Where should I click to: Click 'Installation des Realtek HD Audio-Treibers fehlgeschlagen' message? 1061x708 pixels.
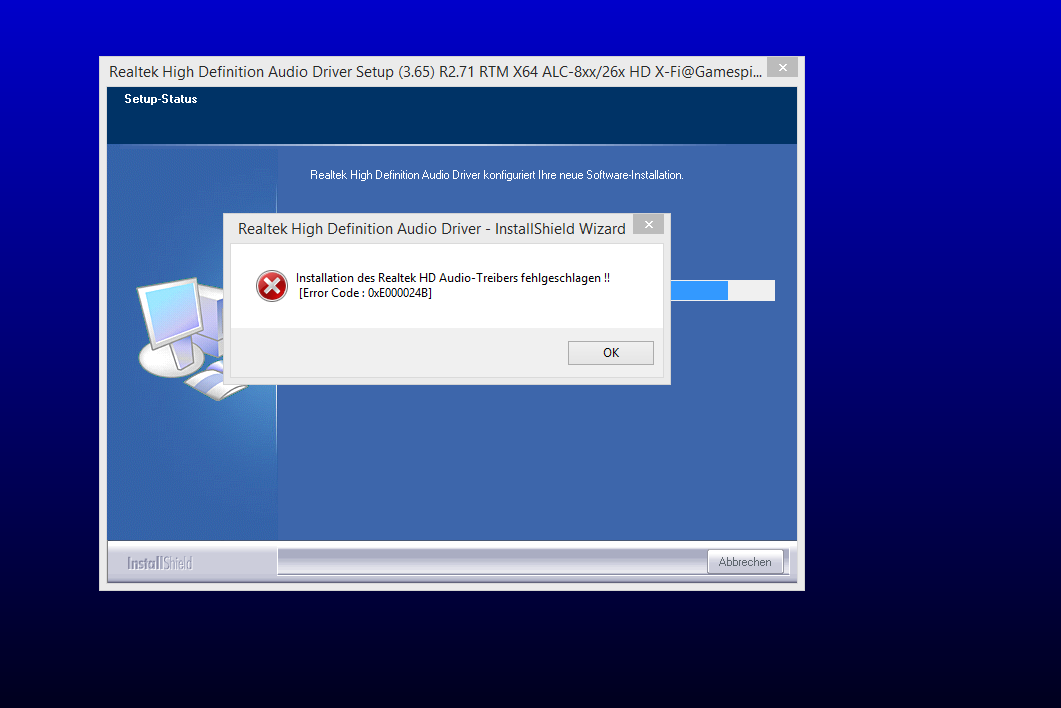tap(452, 278)
